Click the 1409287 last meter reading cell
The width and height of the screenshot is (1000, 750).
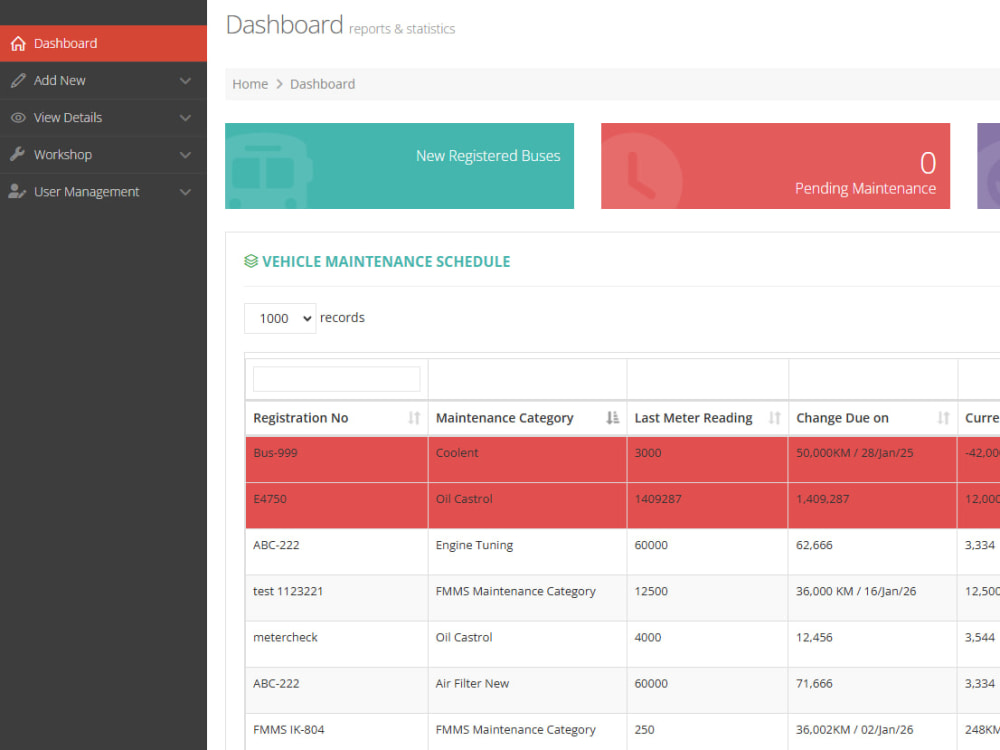[x=708, y=505]
